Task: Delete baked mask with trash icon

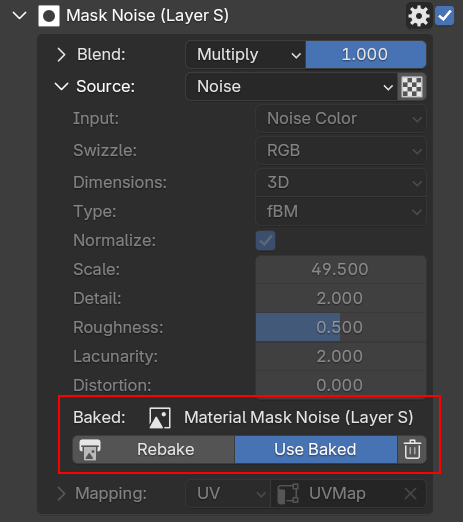Action: [412, 449]
